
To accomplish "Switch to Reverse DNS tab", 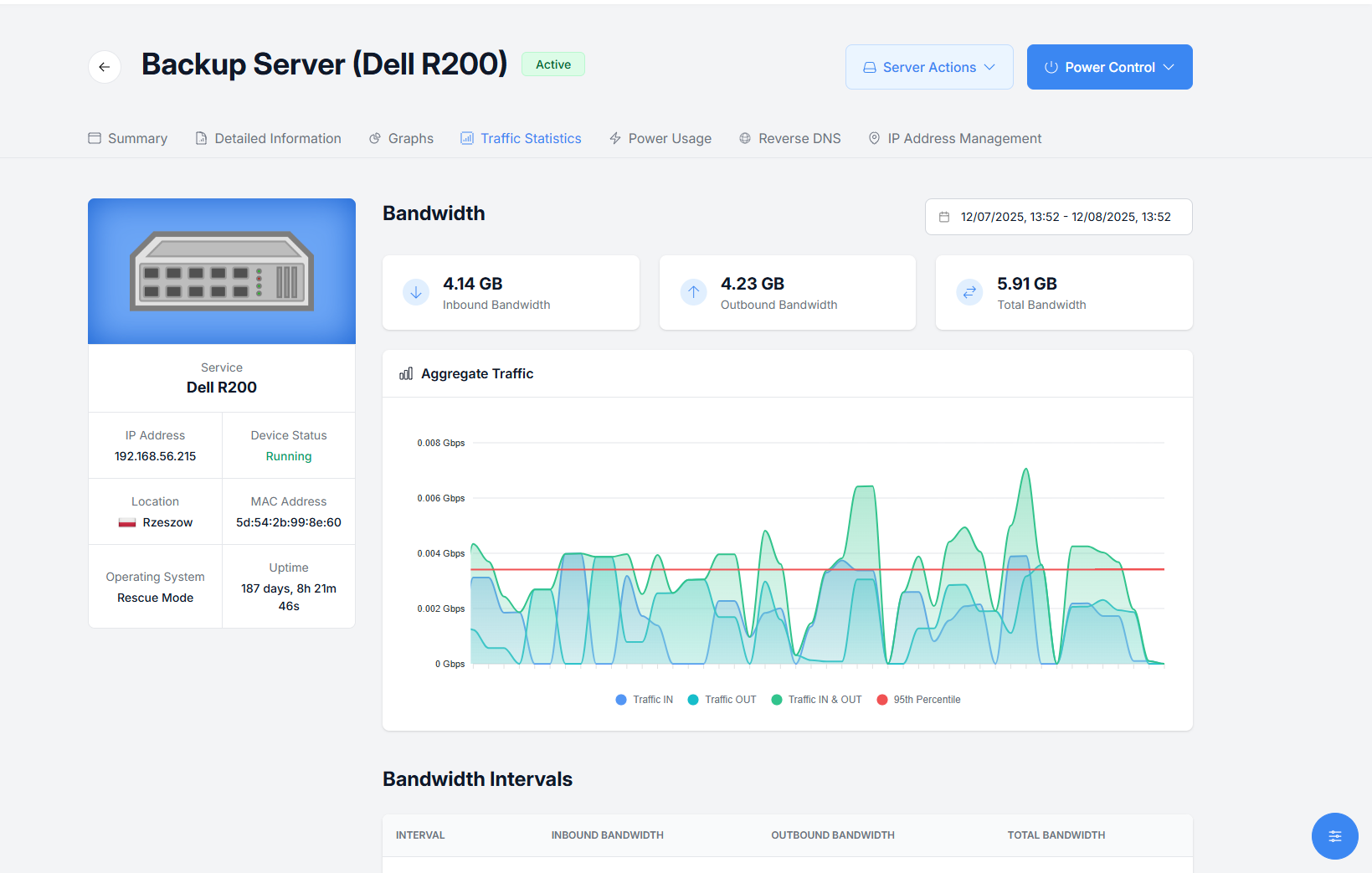I will (x=789, y=138).
